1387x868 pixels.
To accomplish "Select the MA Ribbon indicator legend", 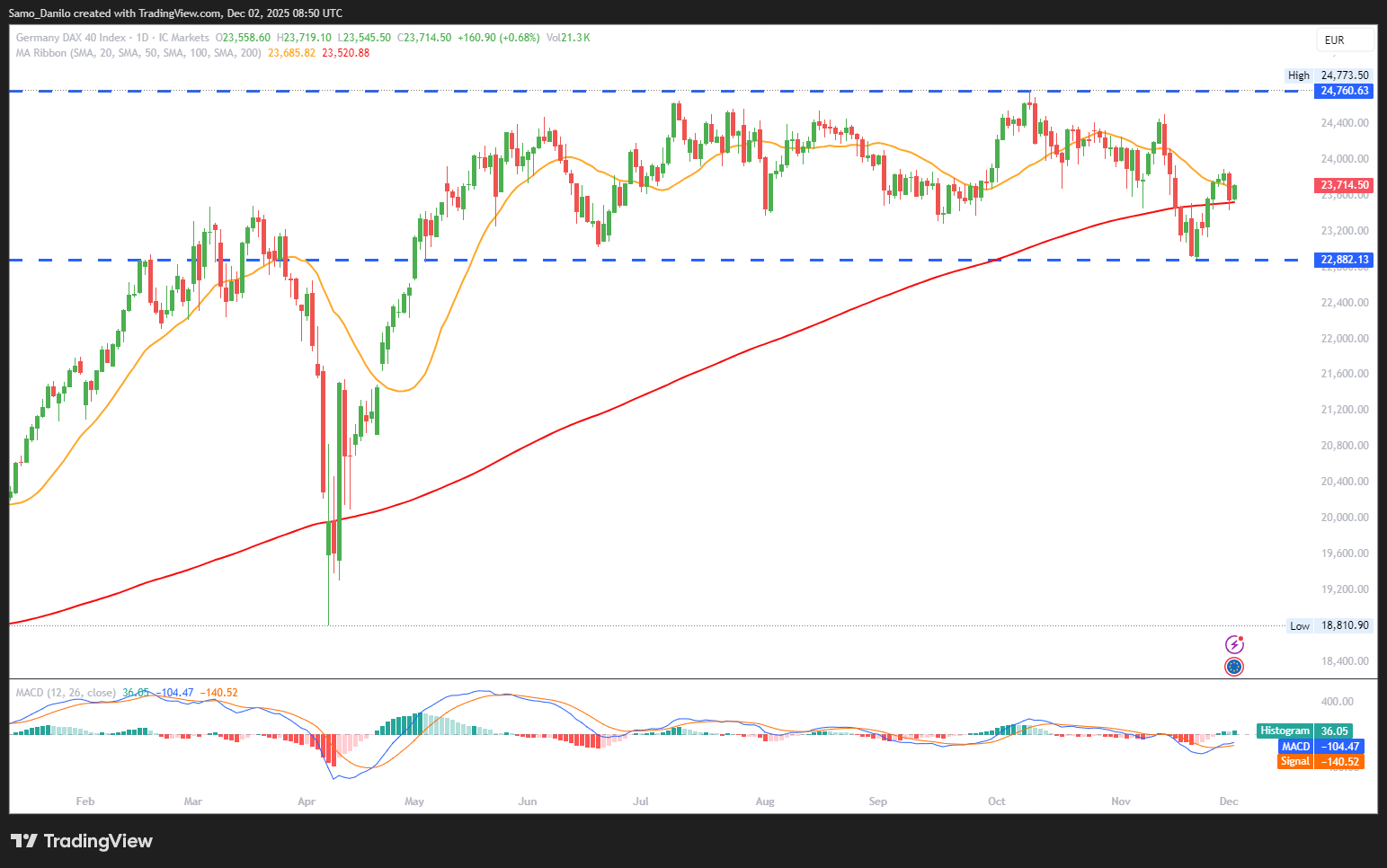I will [138, 53].
